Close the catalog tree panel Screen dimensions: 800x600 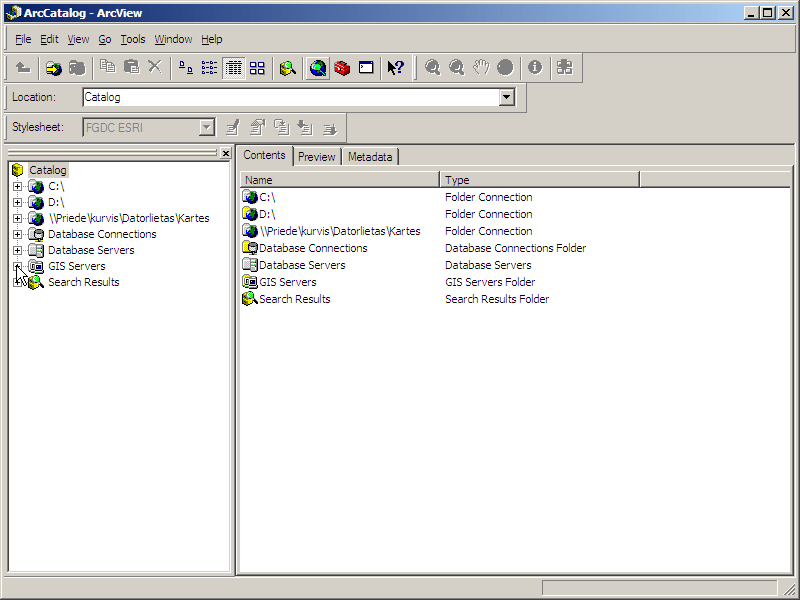click(x=226, y=153)
